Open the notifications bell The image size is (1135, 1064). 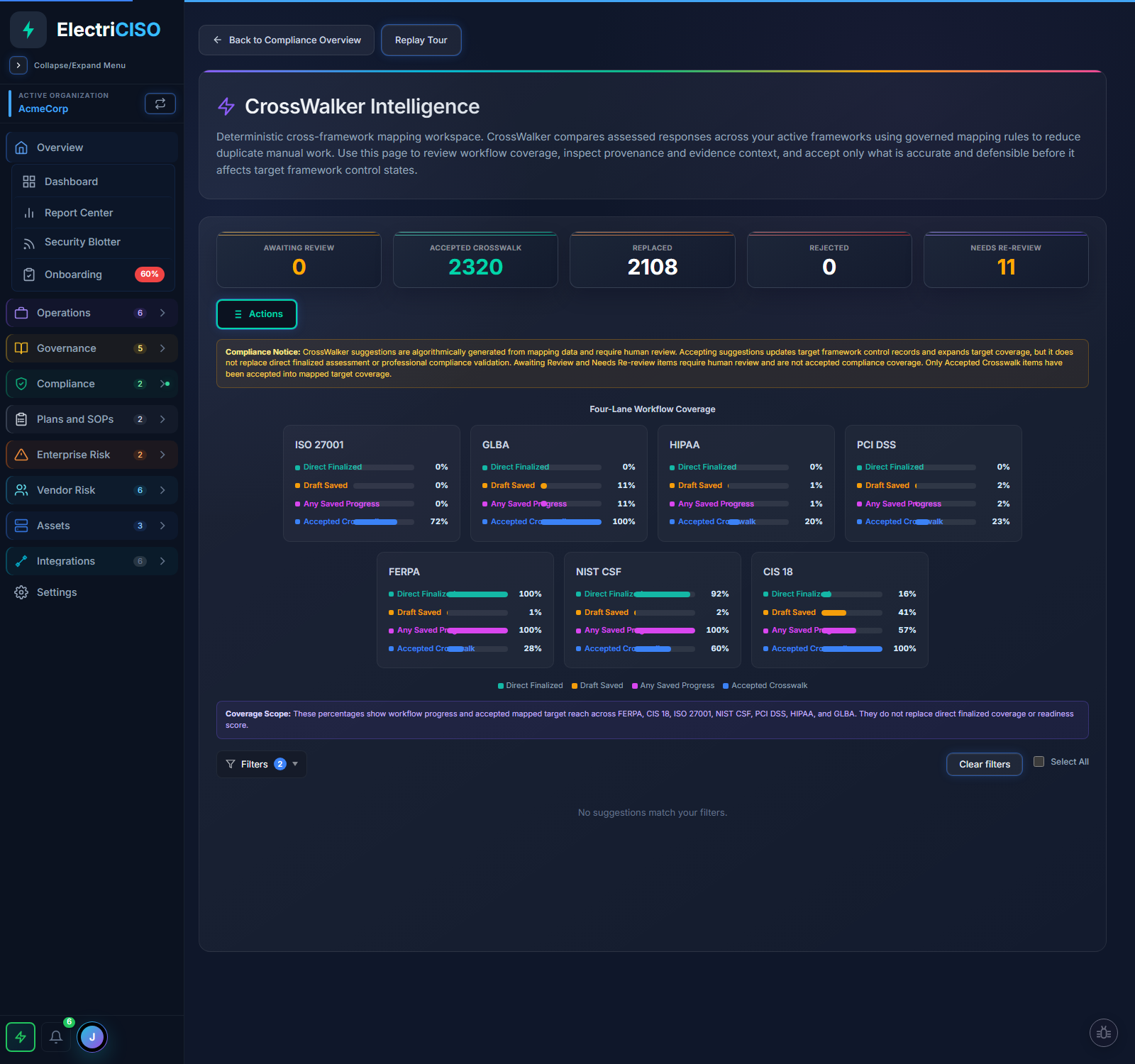click(x=56, y=1037)
